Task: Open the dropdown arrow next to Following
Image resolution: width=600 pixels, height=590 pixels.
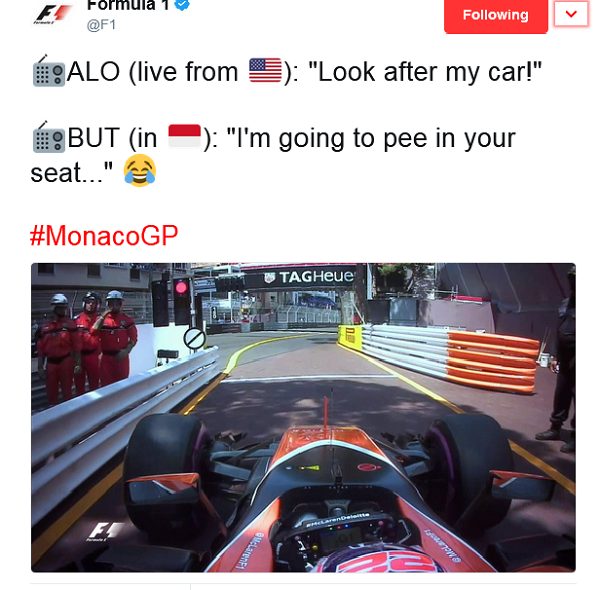Action: tap(571, 14)
